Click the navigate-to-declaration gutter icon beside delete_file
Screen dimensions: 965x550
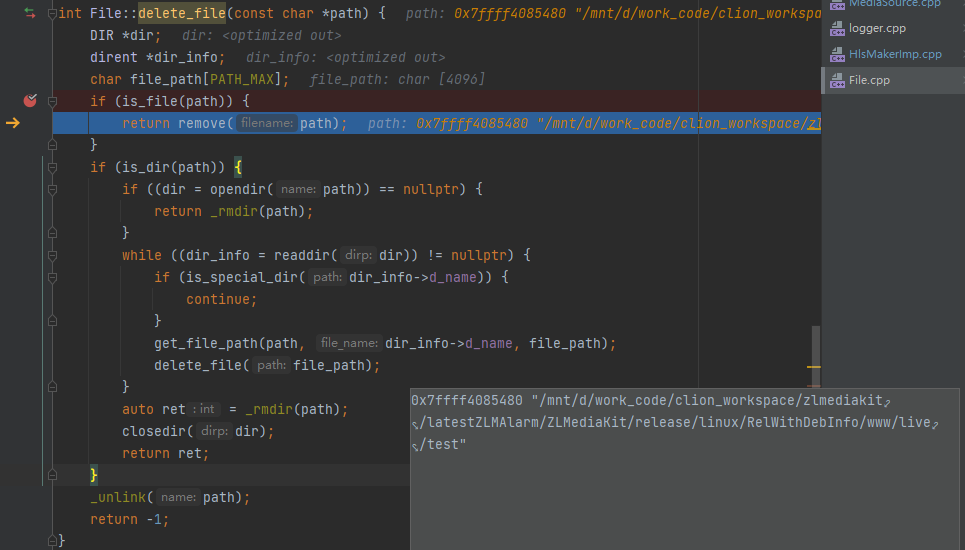[x=30, y=13]
